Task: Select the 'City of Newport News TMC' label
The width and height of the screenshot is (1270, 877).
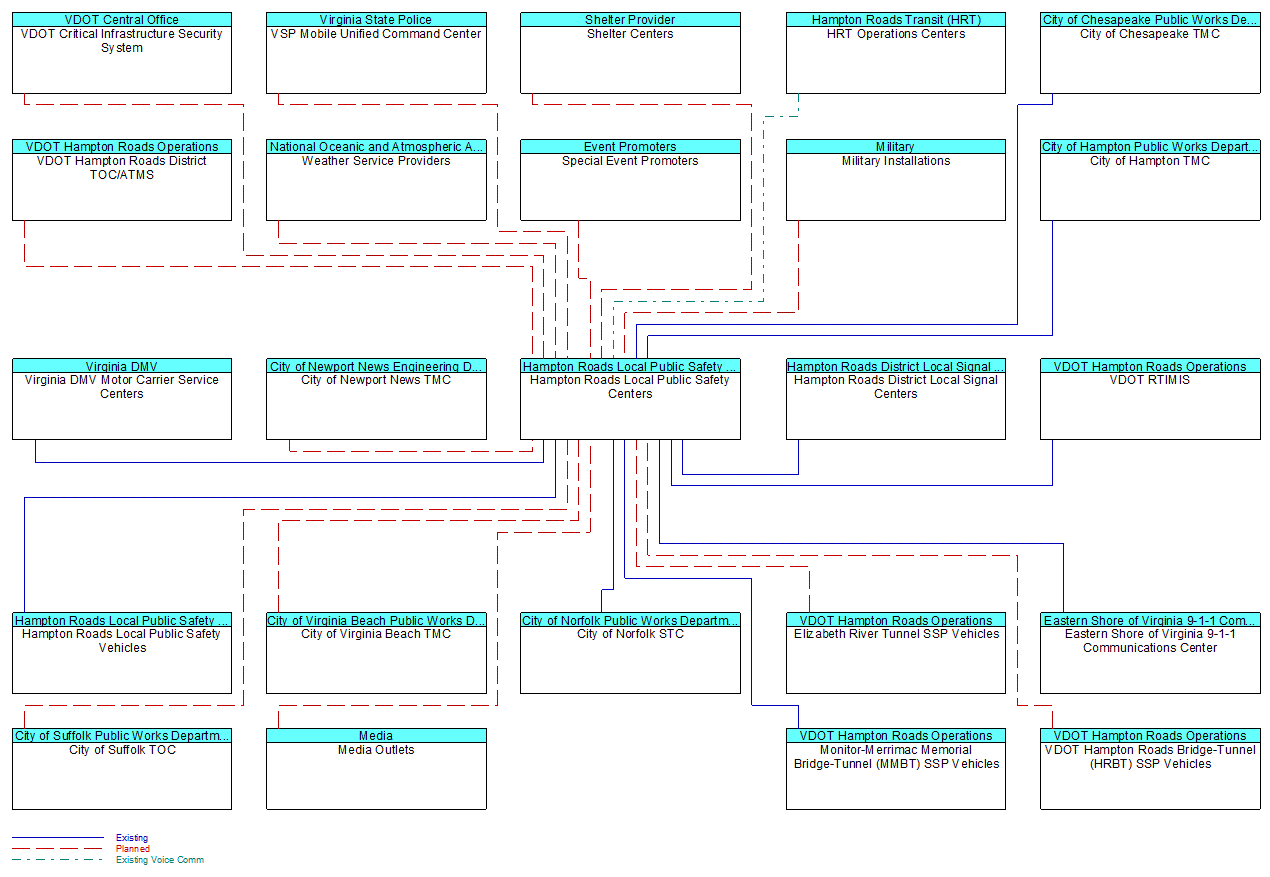Action: click(376, 380)
